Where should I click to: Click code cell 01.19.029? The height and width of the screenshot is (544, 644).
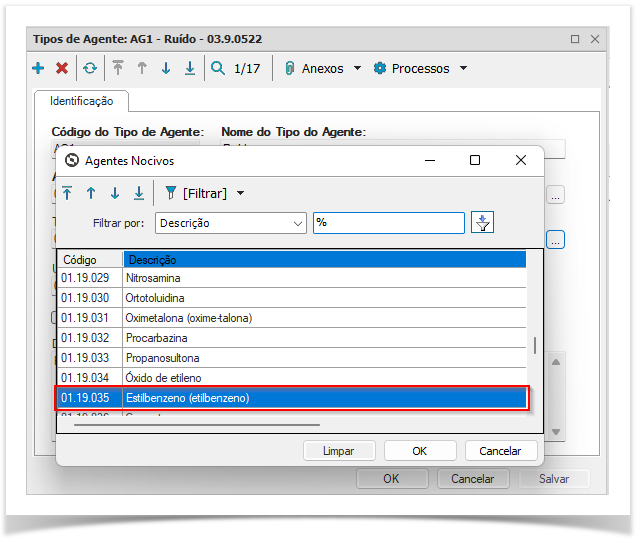pyautogui.click(x=90, y=278)
